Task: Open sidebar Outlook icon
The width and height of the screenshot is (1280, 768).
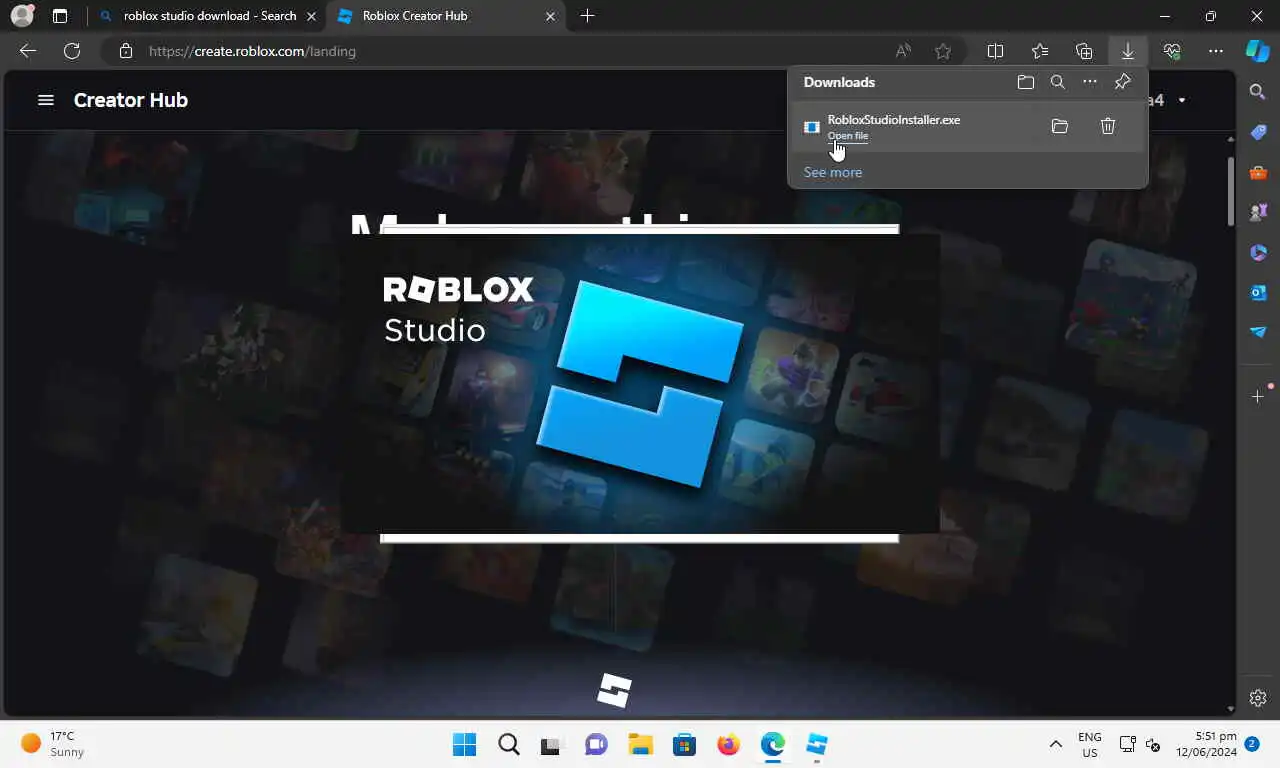Action: point(1258,292)
